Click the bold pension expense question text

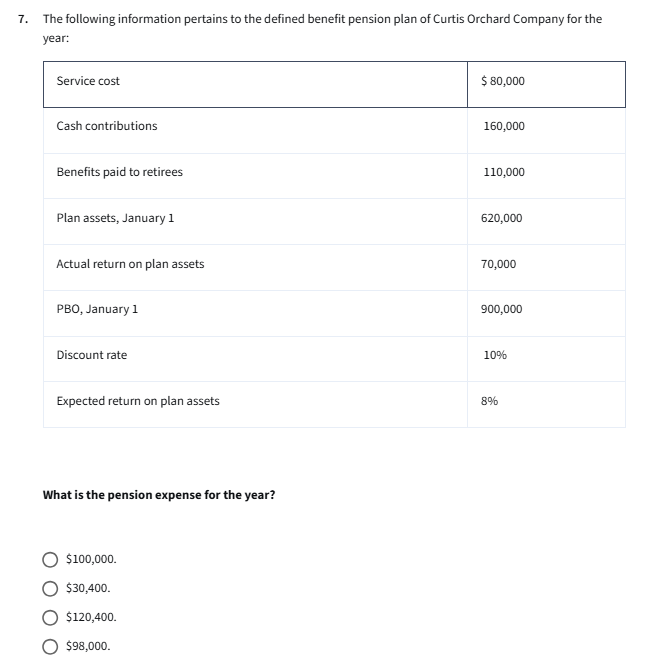point(159,495)
